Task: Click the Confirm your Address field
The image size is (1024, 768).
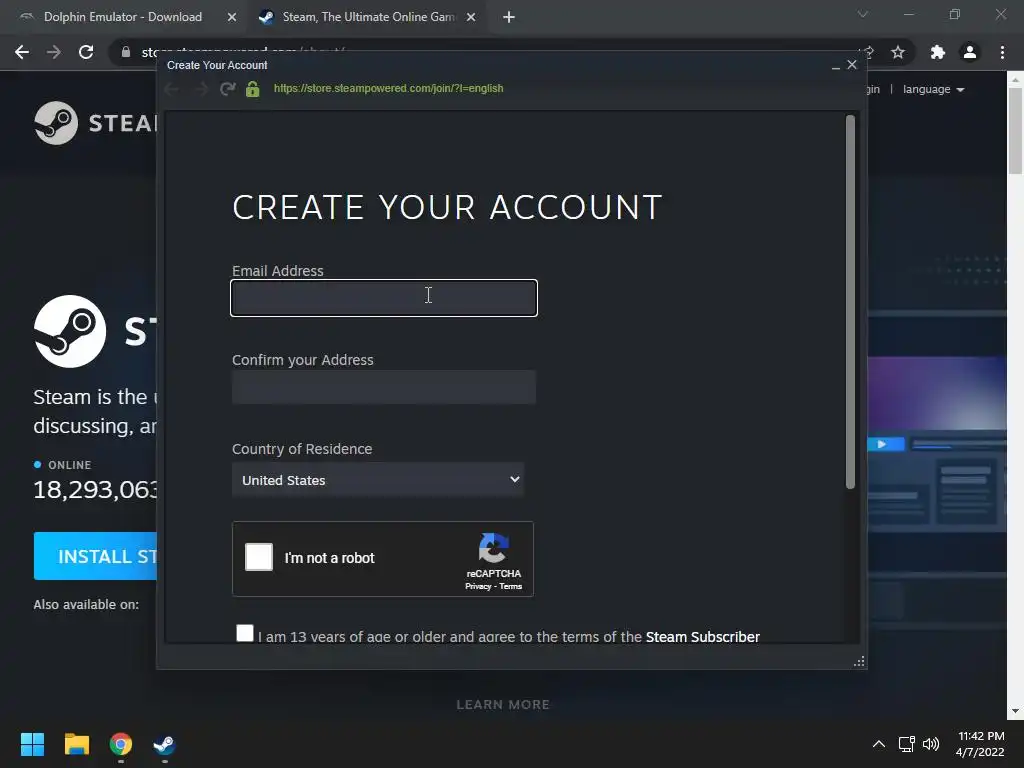Action: click(x=384, y=387)
